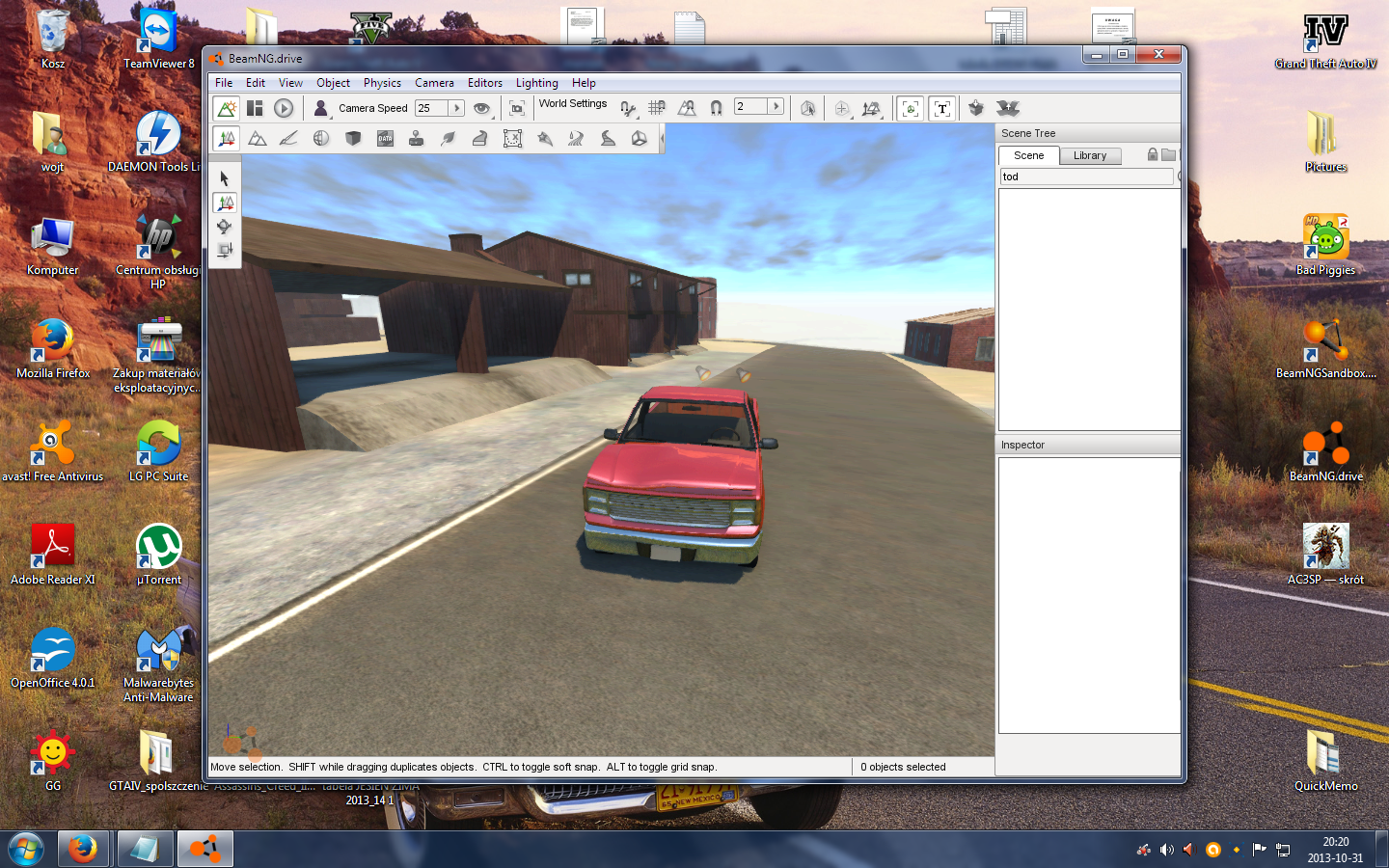The height and width of the screenshot is (868, 1389).
Task: Click the BeamNG.drive taskbar icon
Action: coord(204,850)
